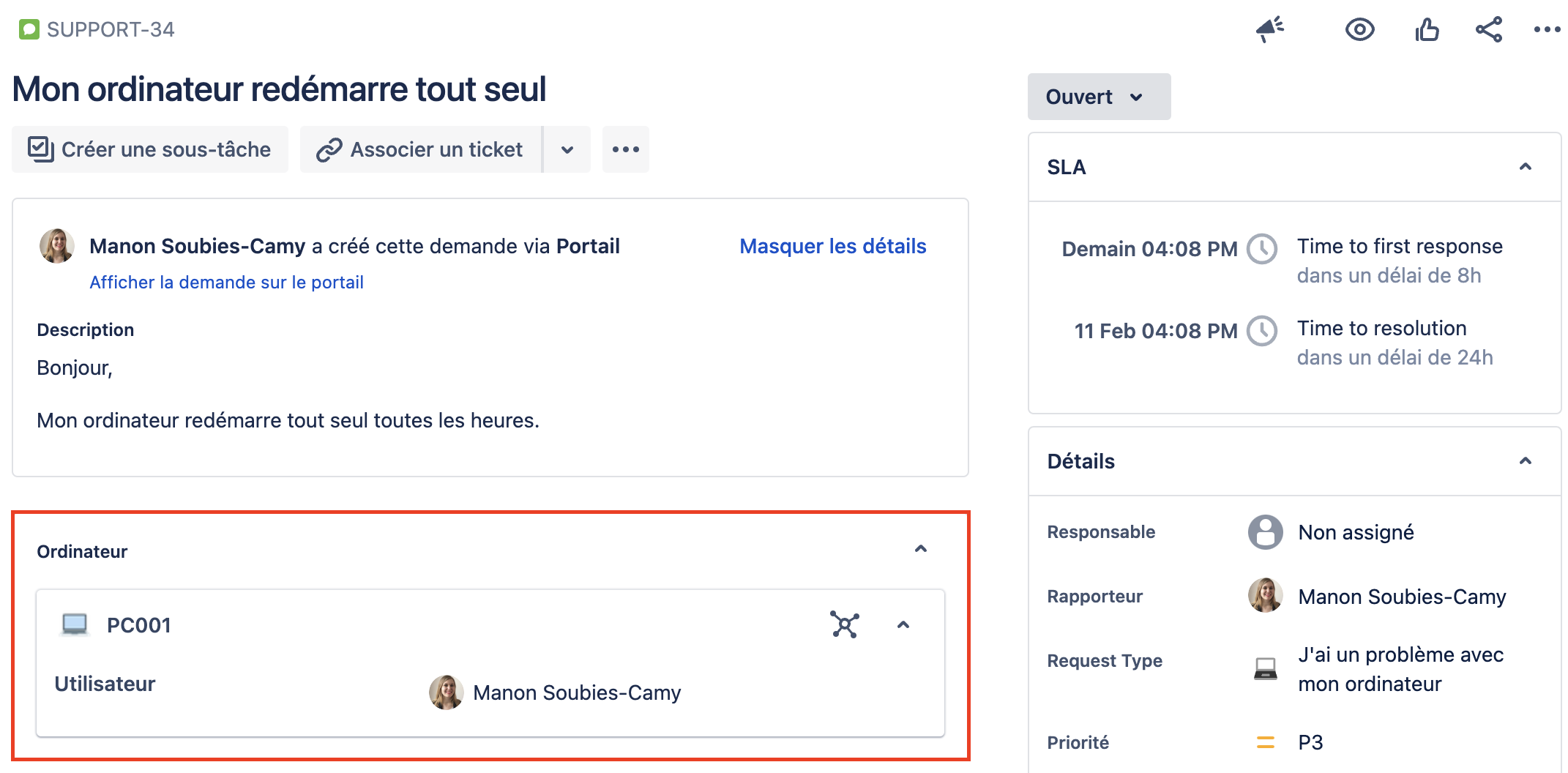The height and width of the screenshot is (773, 1568).
Task: Open the share icon
Action: 1489,30
